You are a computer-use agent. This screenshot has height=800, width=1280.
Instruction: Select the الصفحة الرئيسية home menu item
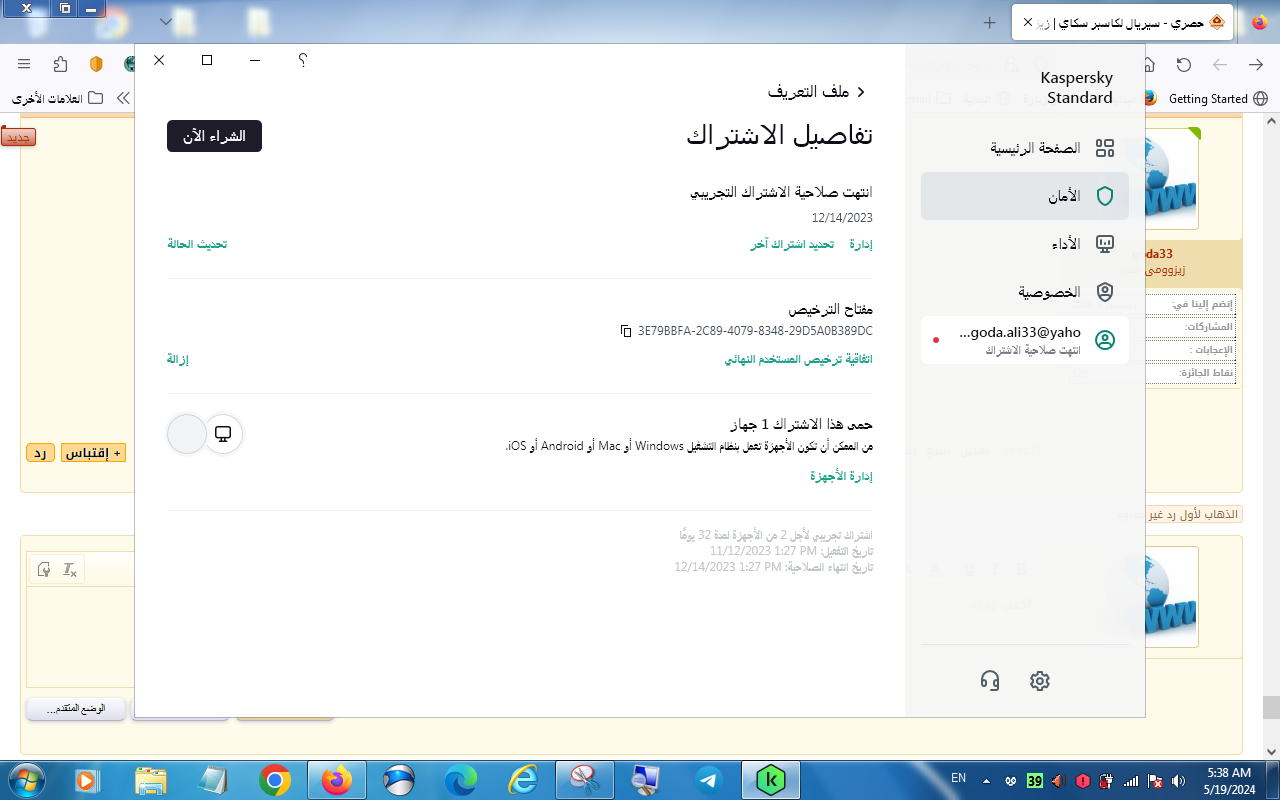coord(1025,148)
